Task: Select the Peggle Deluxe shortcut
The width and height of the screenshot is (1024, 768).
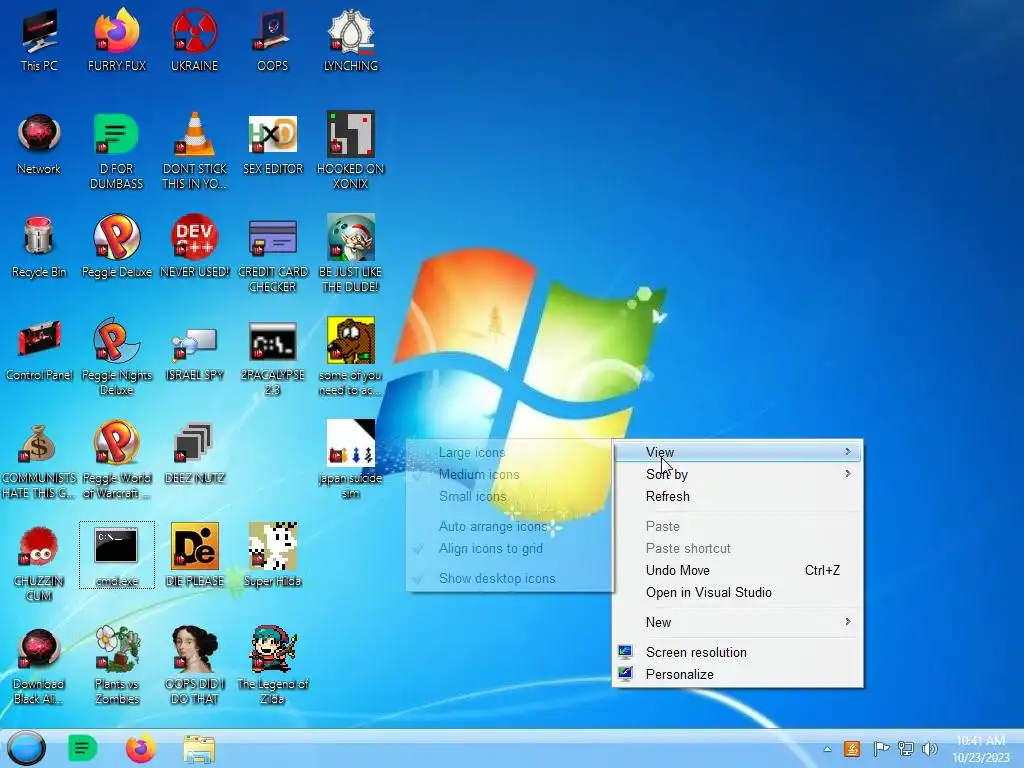Action: point(117,246)
